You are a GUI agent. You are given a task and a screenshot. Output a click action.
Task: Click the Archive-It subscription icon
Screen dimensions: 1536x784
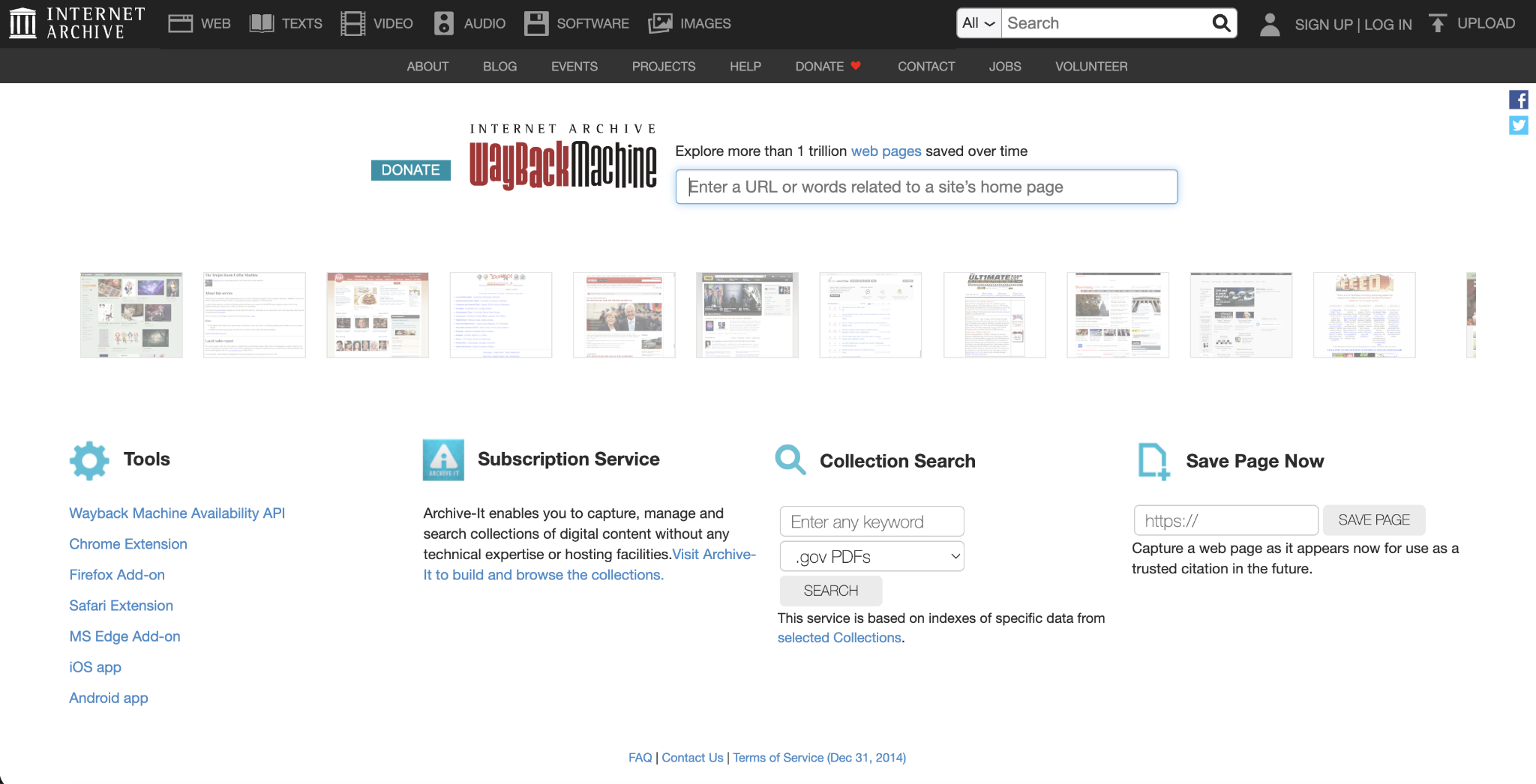(x=443, y=459)
